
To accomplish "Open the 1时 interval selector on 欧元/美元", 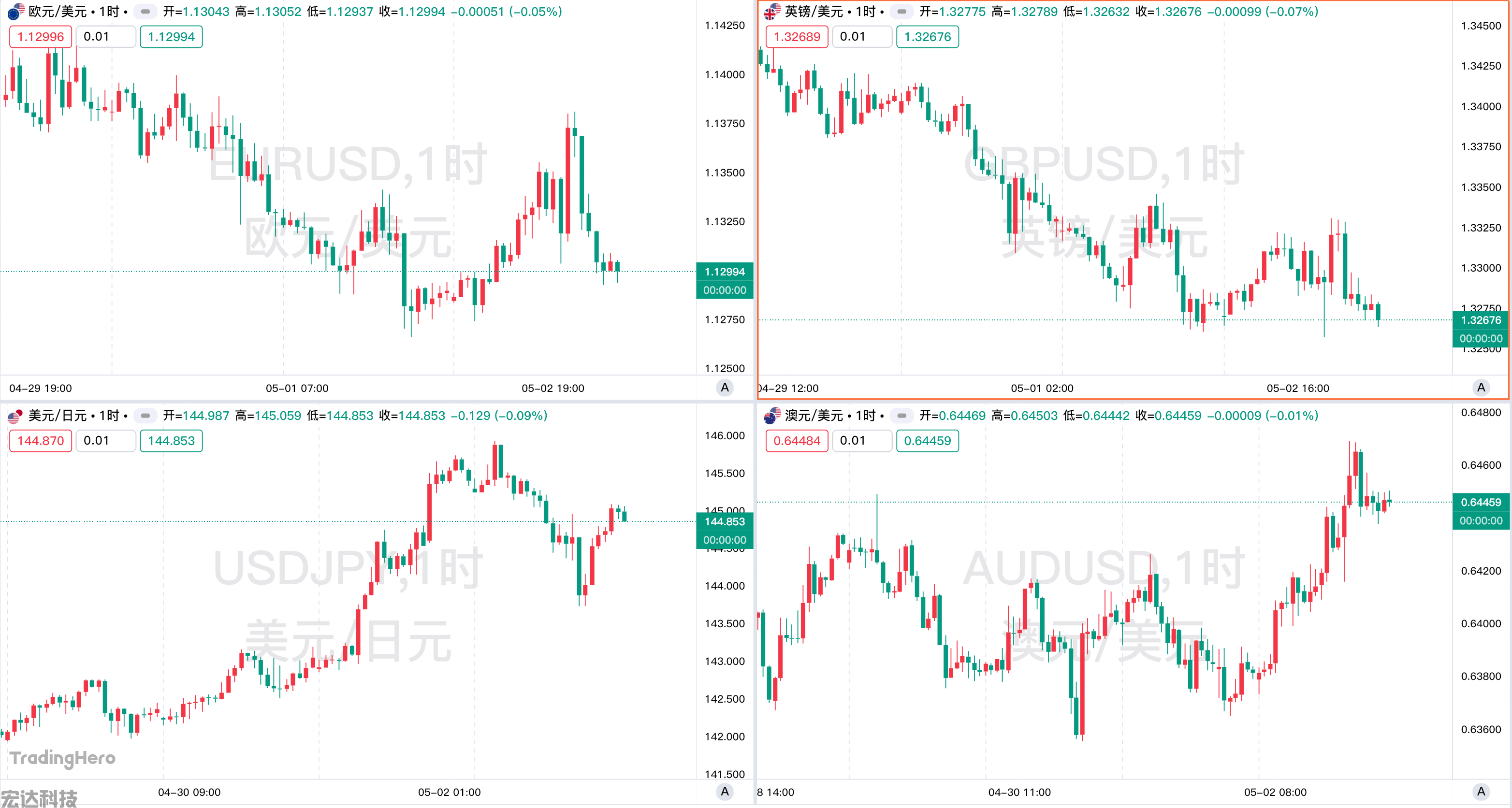I will (109, 11).
